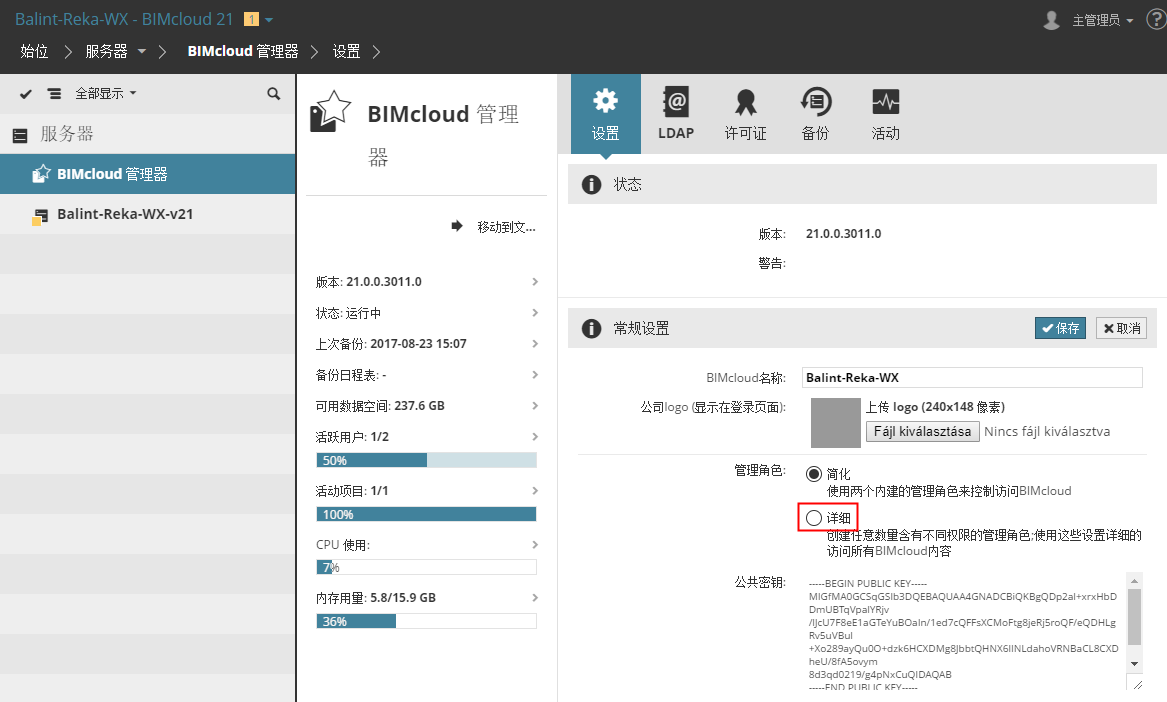Open the 设置 settings gear tab
Screen dimensions: 1167x702
[x=605, y=114]
